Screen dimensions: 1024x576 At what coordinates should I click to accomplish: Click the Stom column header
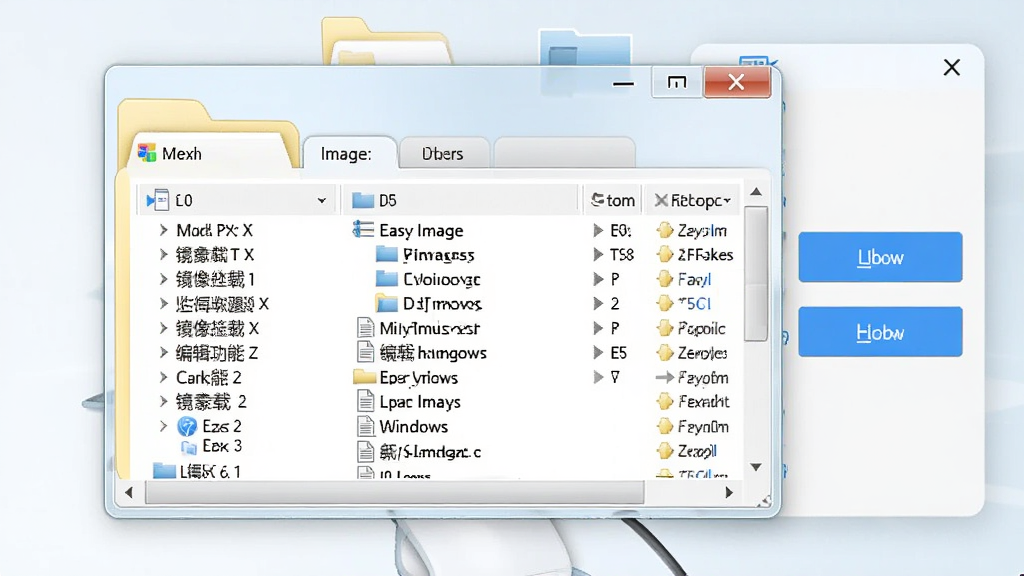[x=613, y=200]
